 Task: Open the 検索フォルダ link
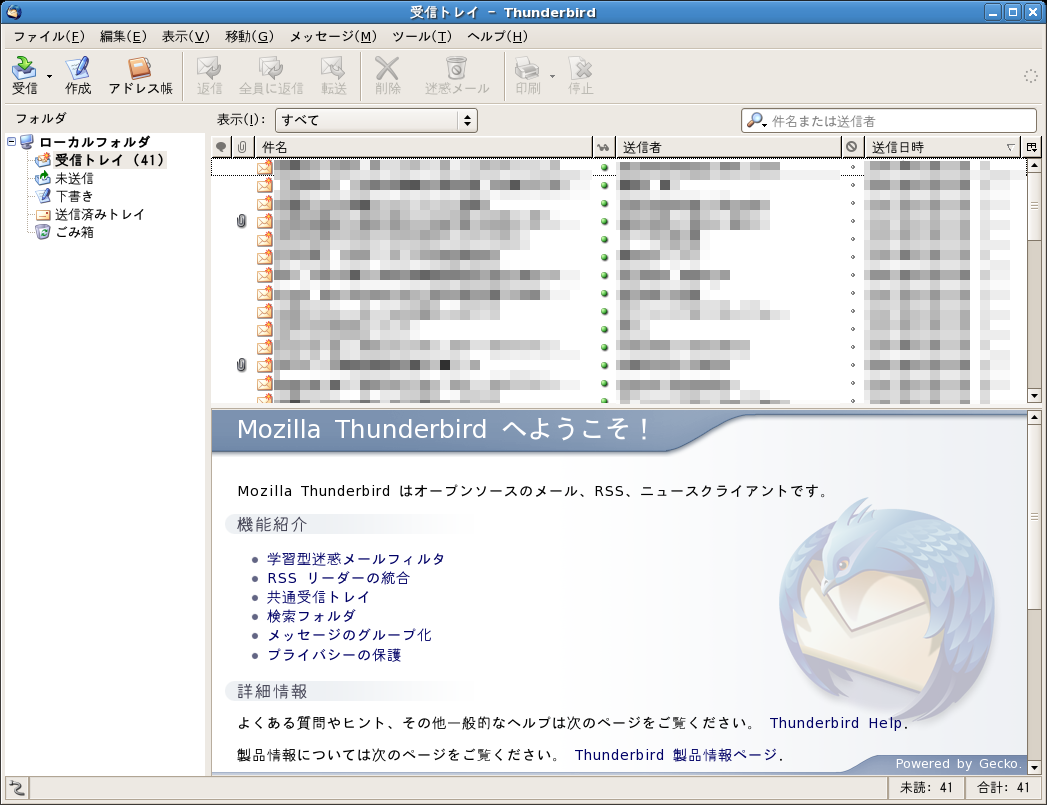(x=311, y=615)
